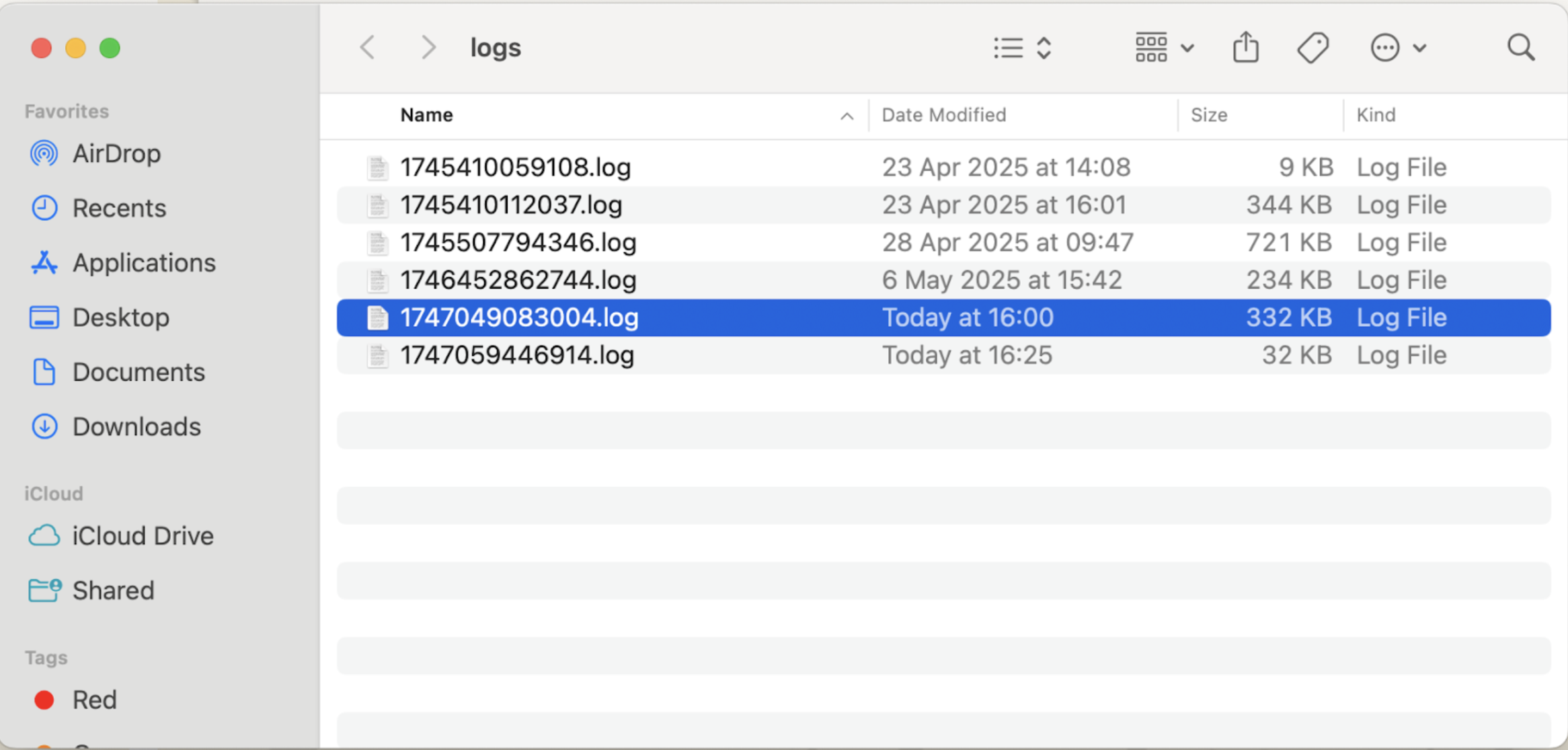Screen dimensions: 1568x750
Task: Click file icon of 1745507794346.log
Action: point(377,242)
